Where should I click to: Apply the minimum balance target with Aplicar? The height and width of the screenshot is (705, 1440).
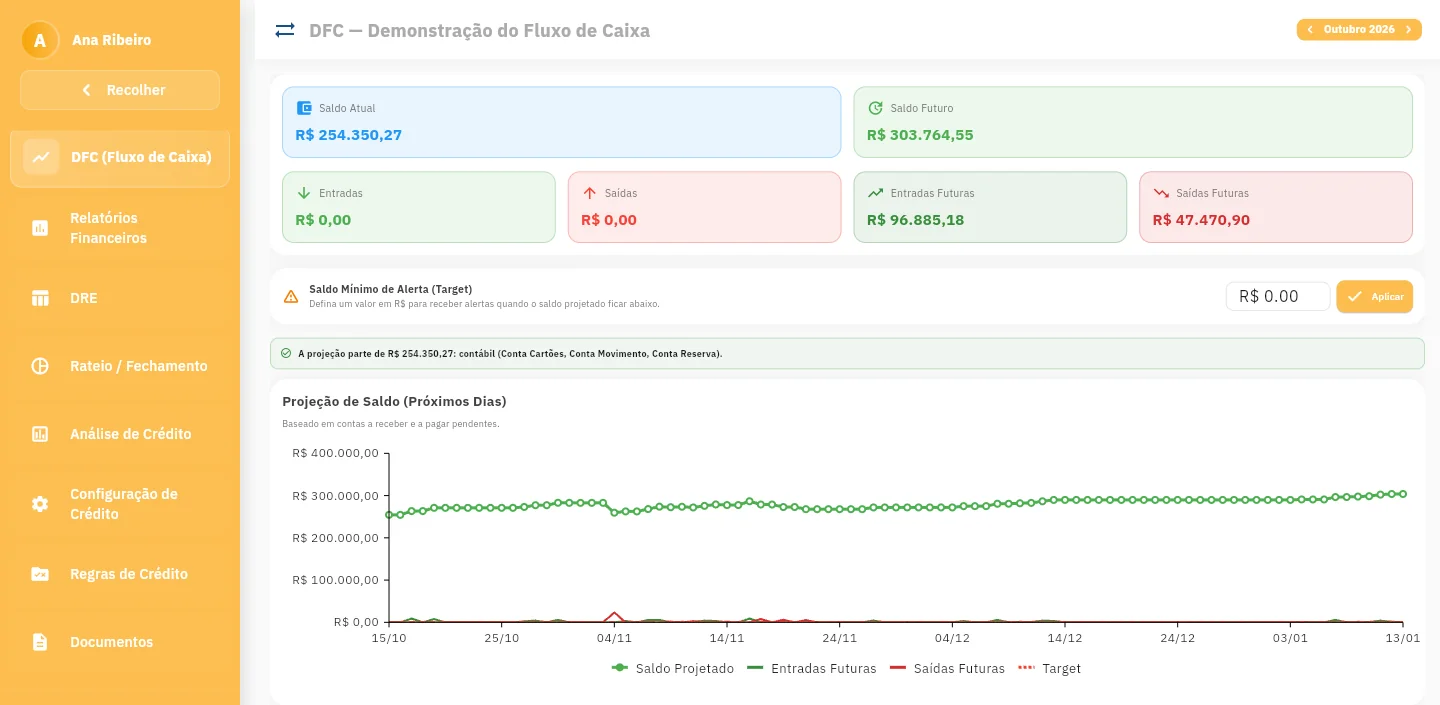pos(1374,296)
